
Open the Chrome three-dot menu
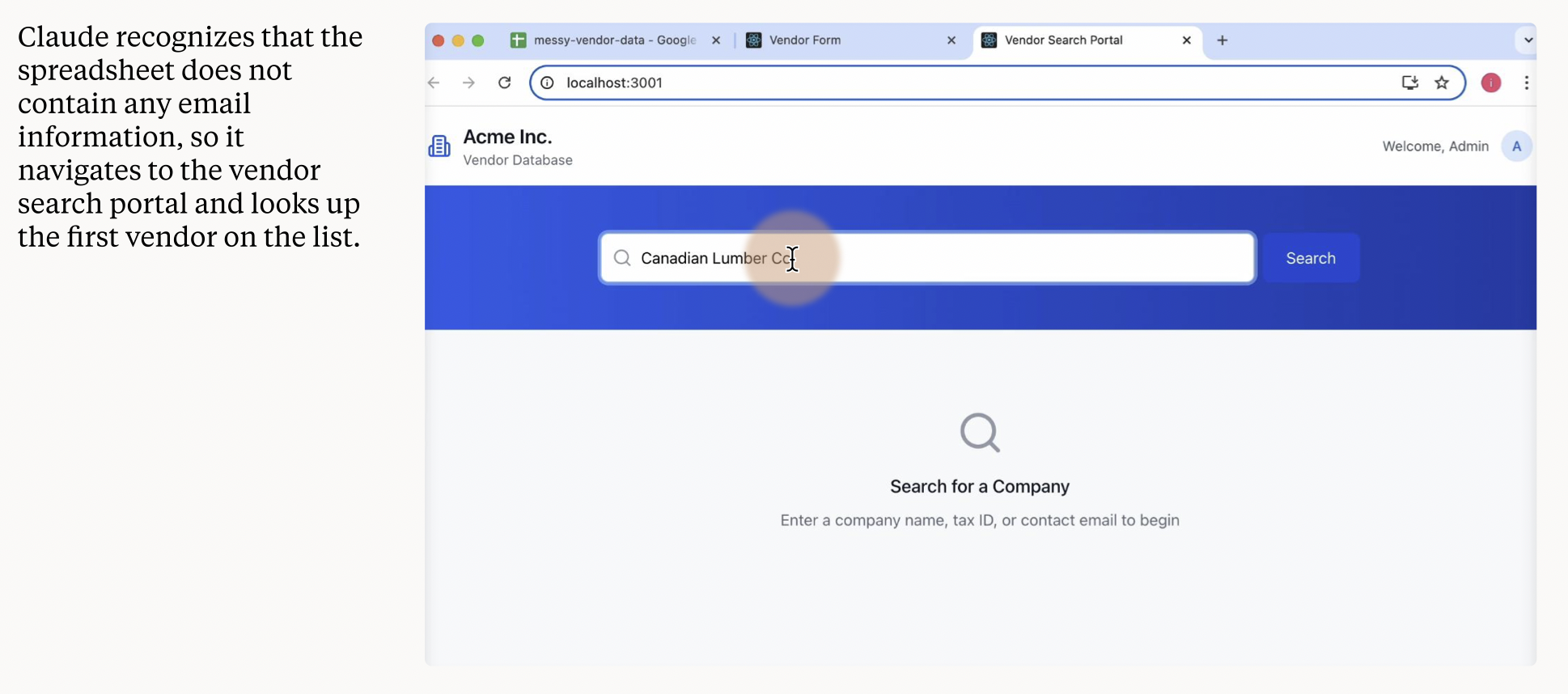coord(1526,83)
